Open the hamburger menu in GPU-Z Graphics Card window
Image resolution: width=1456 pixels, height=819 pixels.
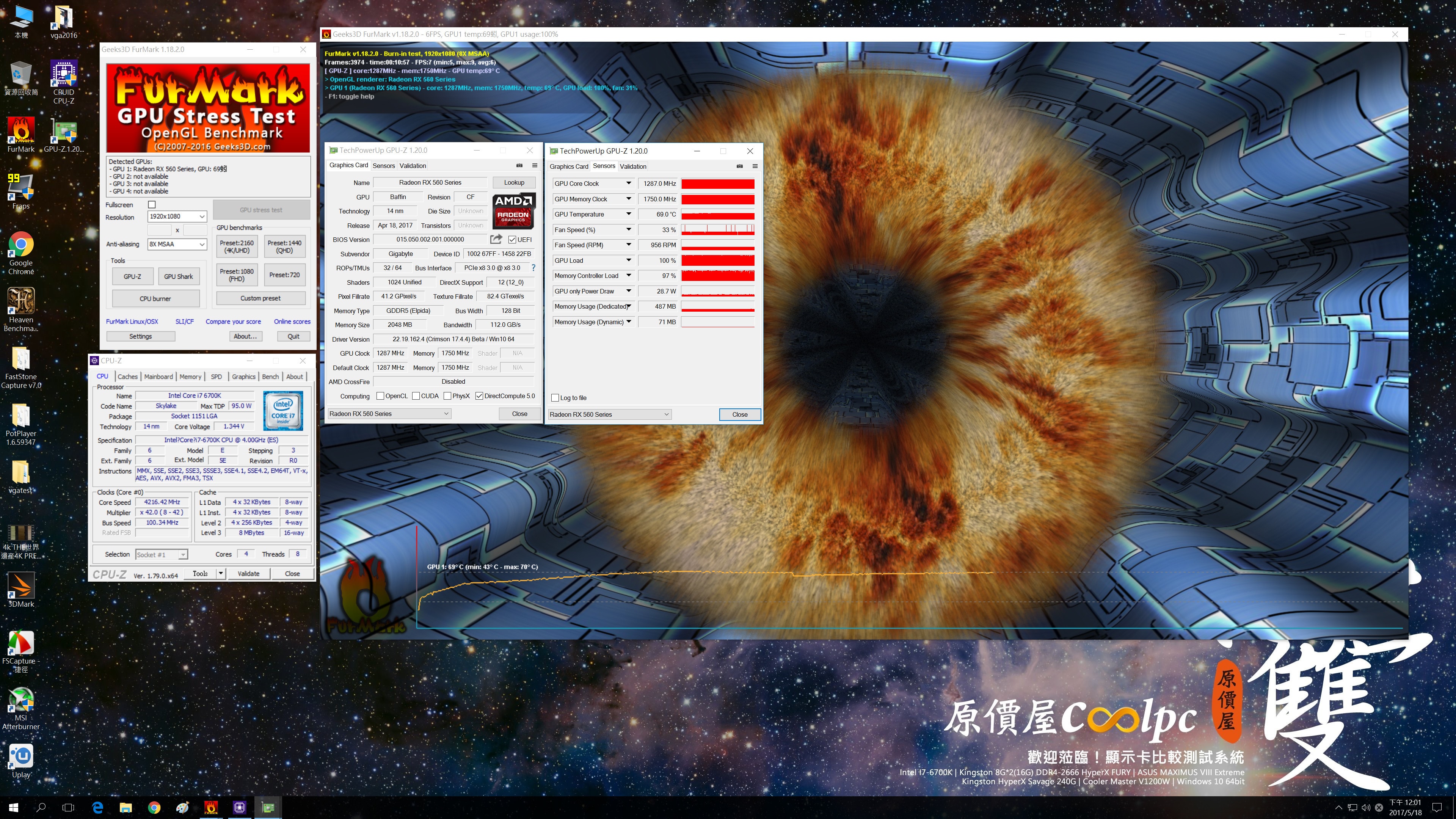(x=535, y=166)
